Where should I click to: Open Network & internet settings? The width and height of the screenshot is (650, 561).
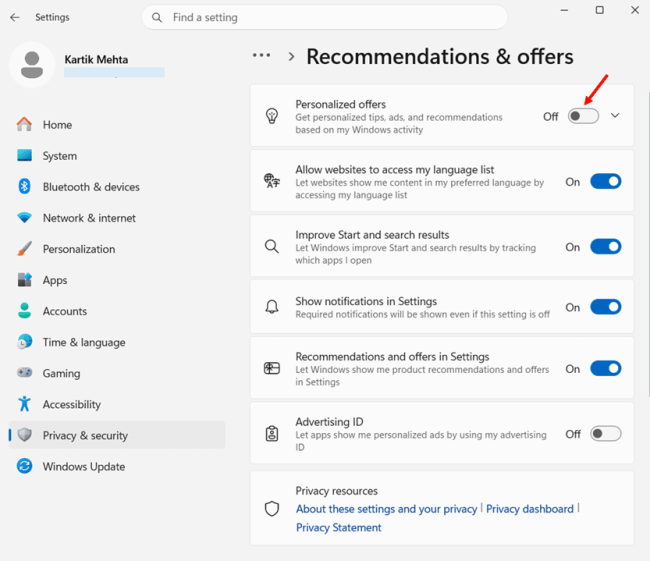(117, 218)
